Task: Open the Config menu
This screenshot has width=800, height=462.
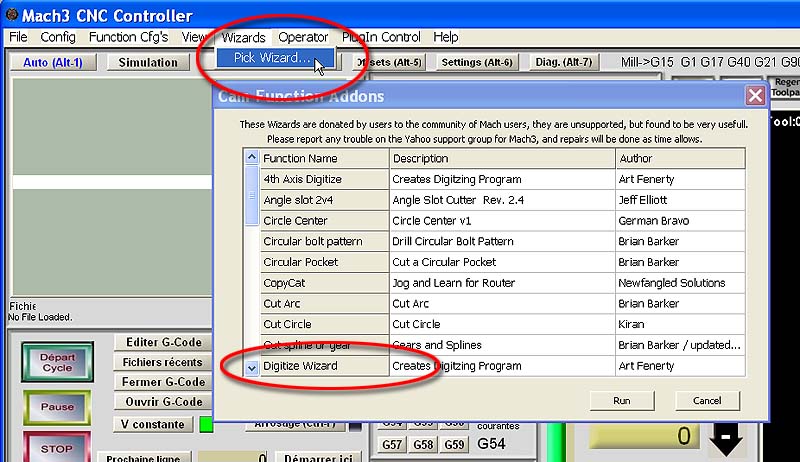Action: [58, 37]
